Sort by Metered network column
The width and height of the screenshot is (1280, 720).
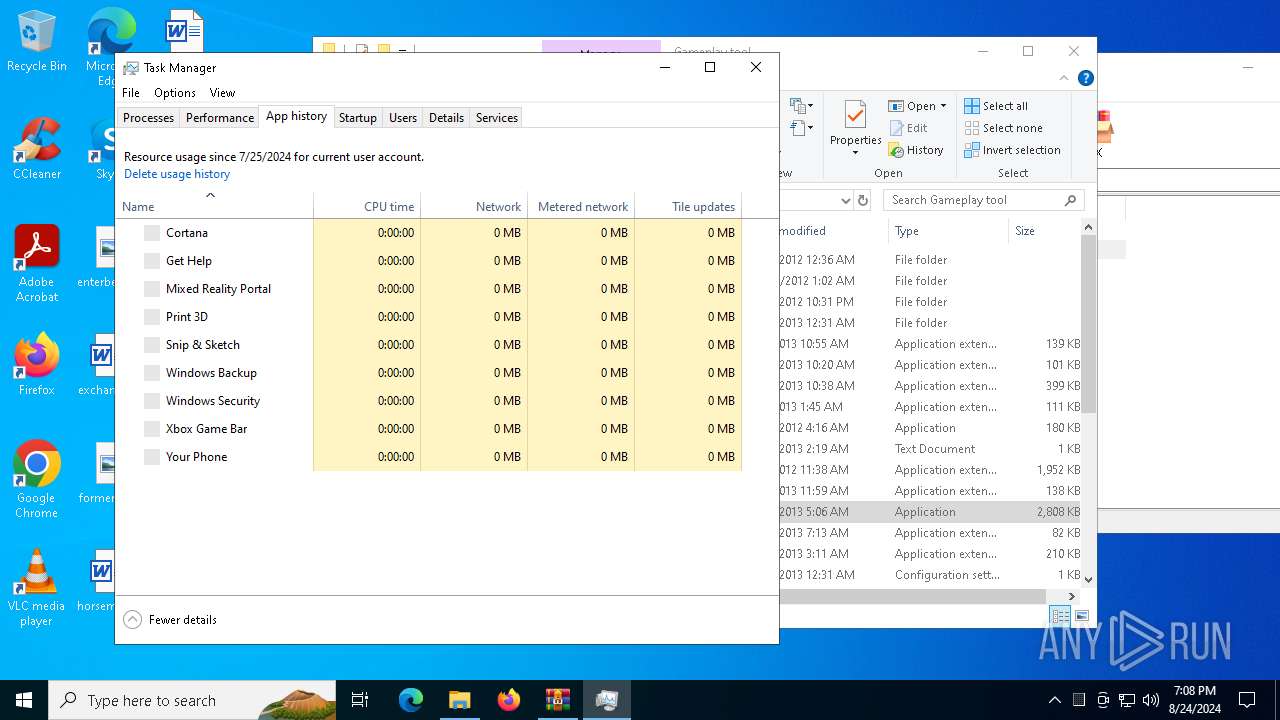[x=581, y=206]
